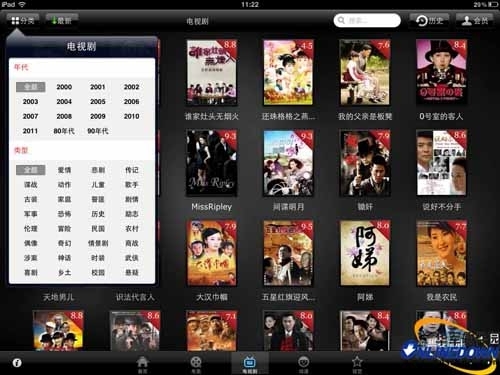Filter by year 2002
This screenshot has width=500, height=375.
131,87
